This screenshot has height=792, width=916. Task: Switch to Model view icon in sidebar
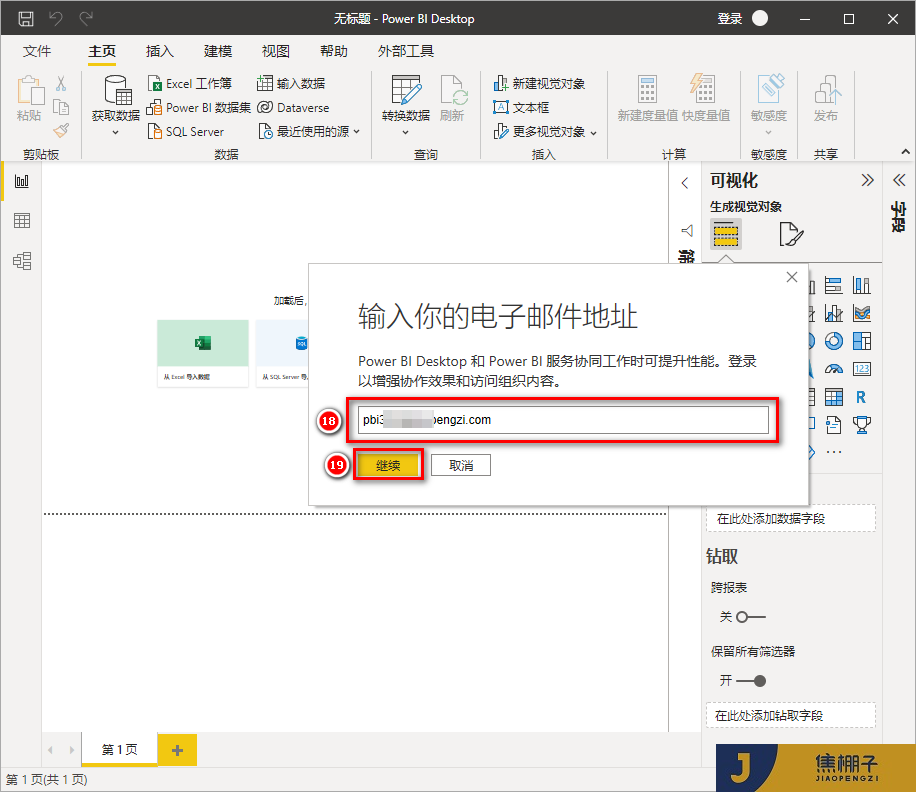22,260
